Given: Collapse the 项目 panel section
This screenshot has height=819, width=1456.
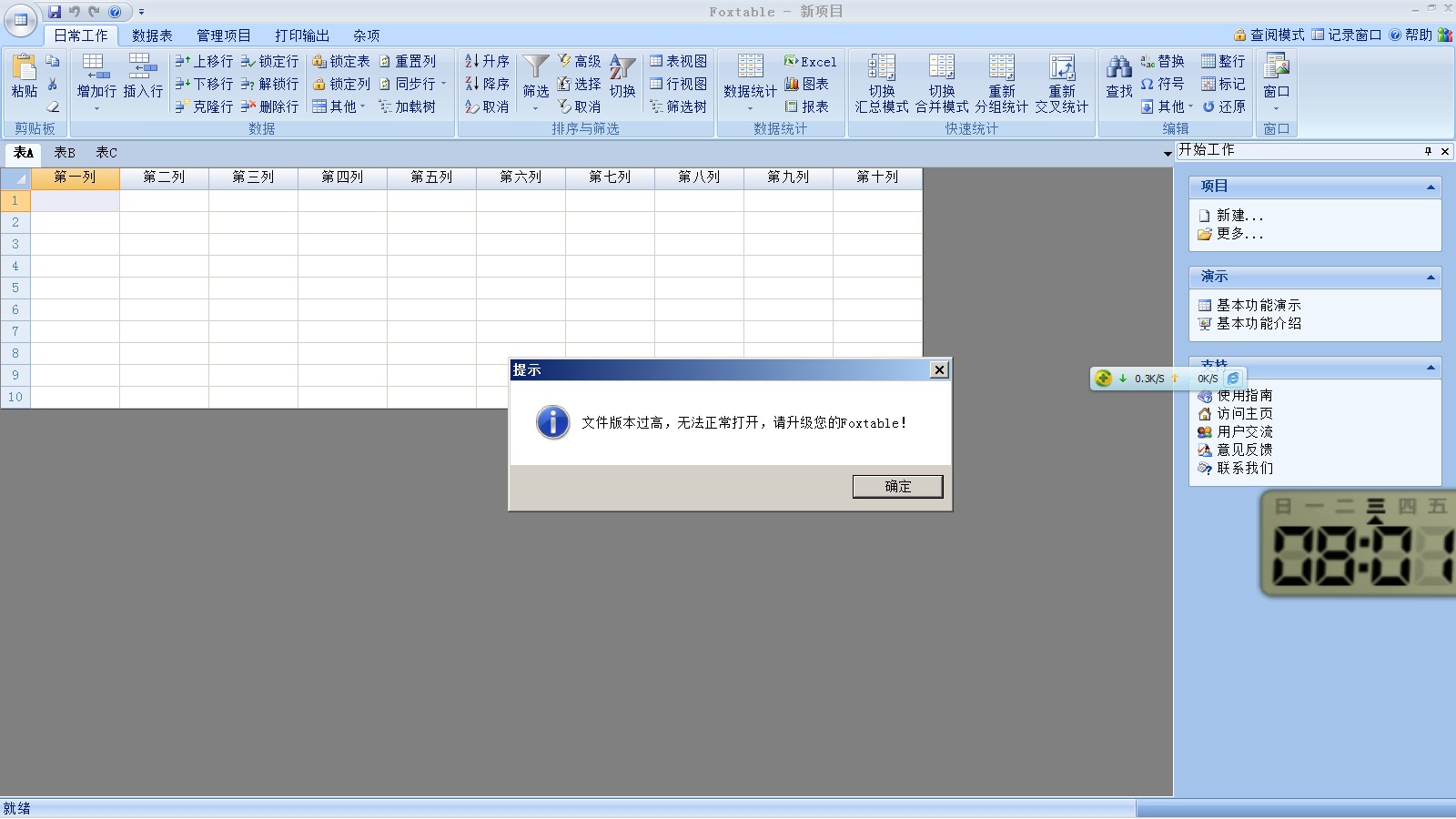Looking at the screenshot, I should click(x=1431, y=187).
